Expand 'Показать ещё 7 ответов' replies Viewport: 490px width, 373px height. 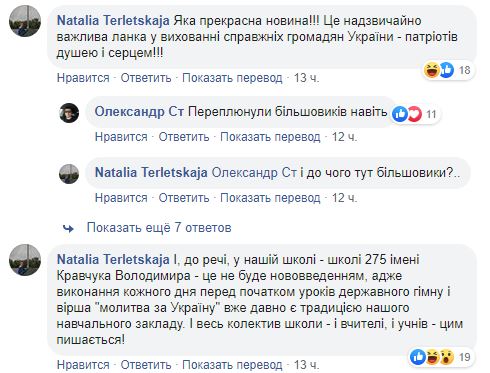[x=159, y=228]
